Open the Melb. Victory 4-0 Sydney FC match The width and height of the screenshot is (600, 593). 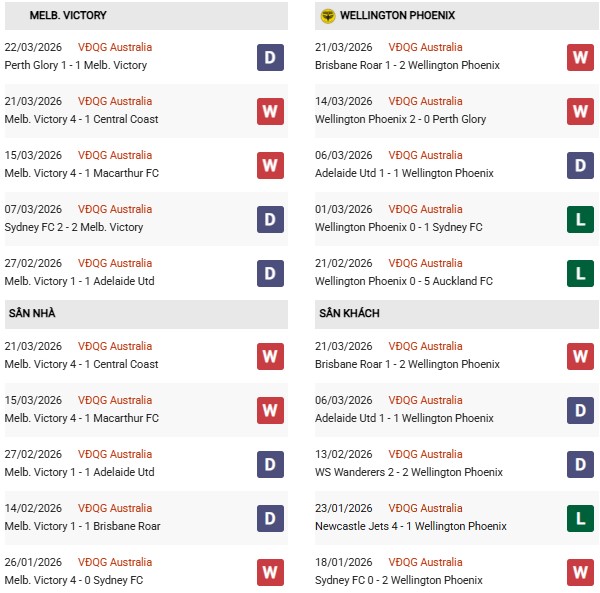tap(74, 580)
